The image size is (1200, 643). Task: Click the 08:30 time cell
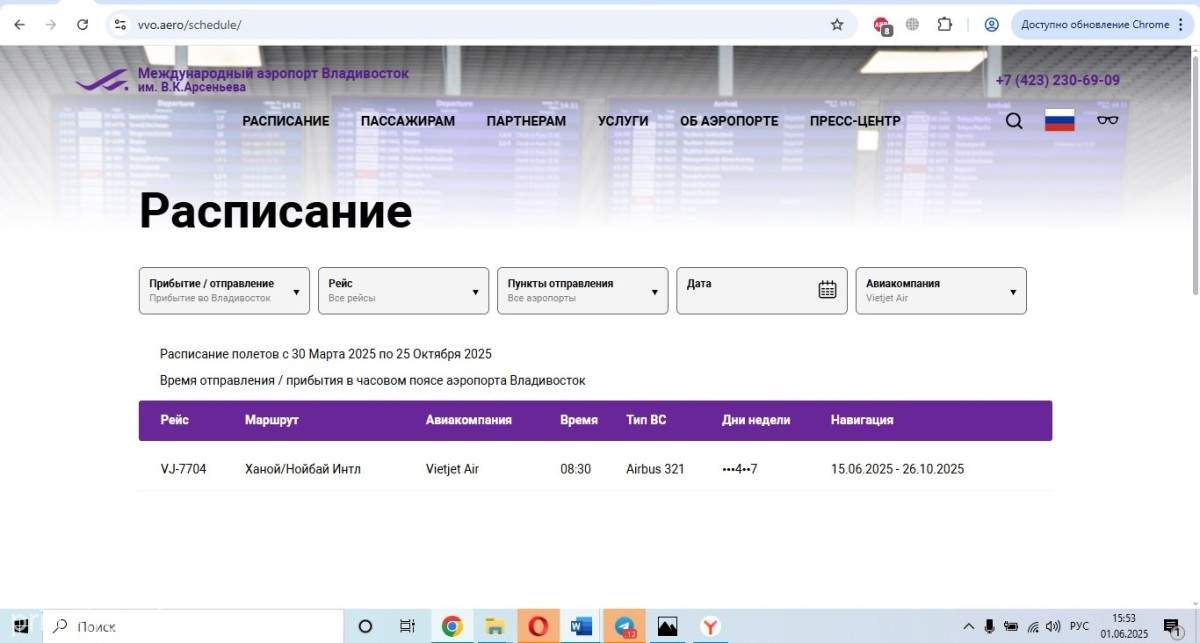(576, 469)
